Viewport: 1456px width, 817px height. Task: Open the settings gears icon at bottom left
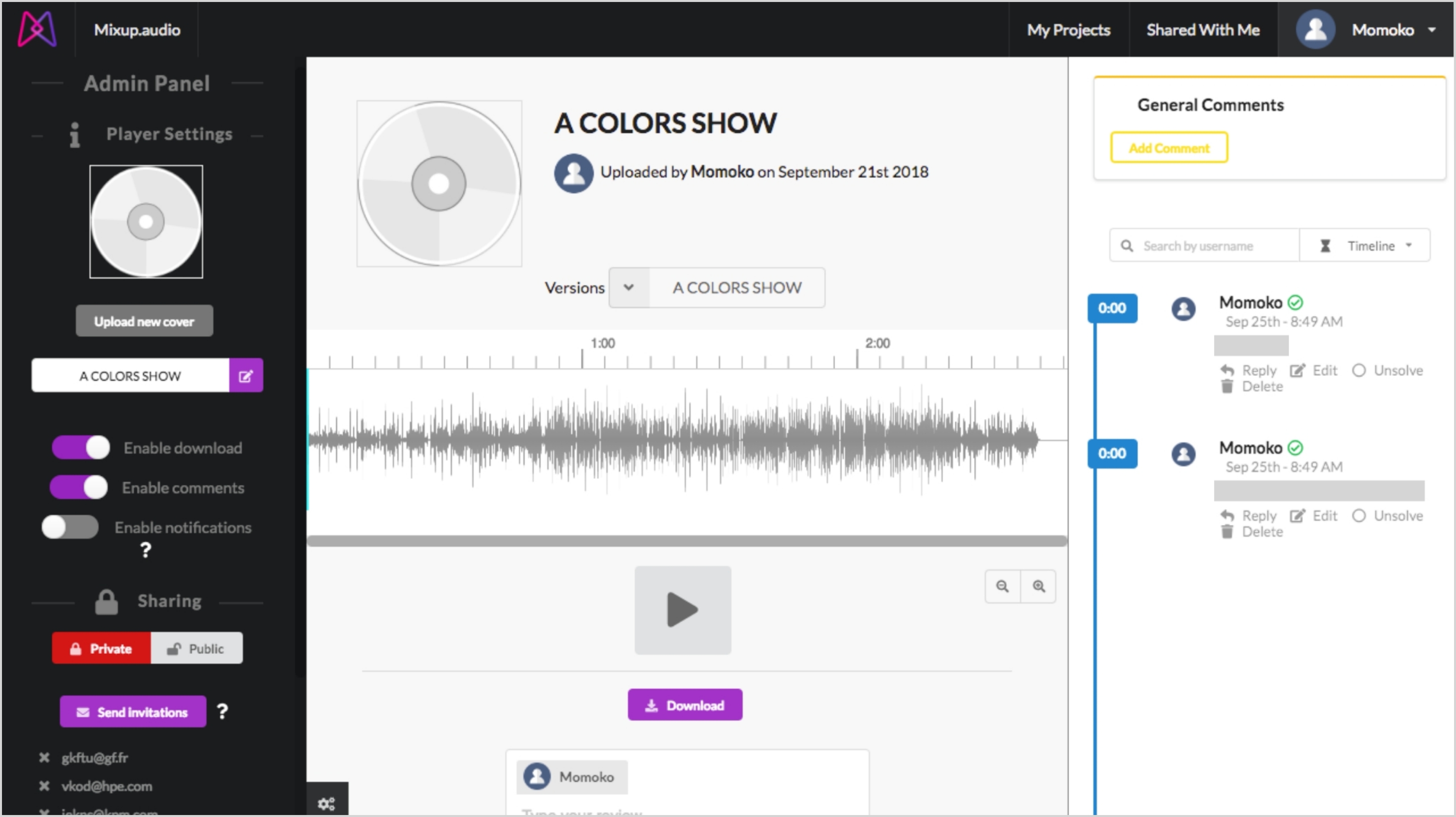coord(327,803)
